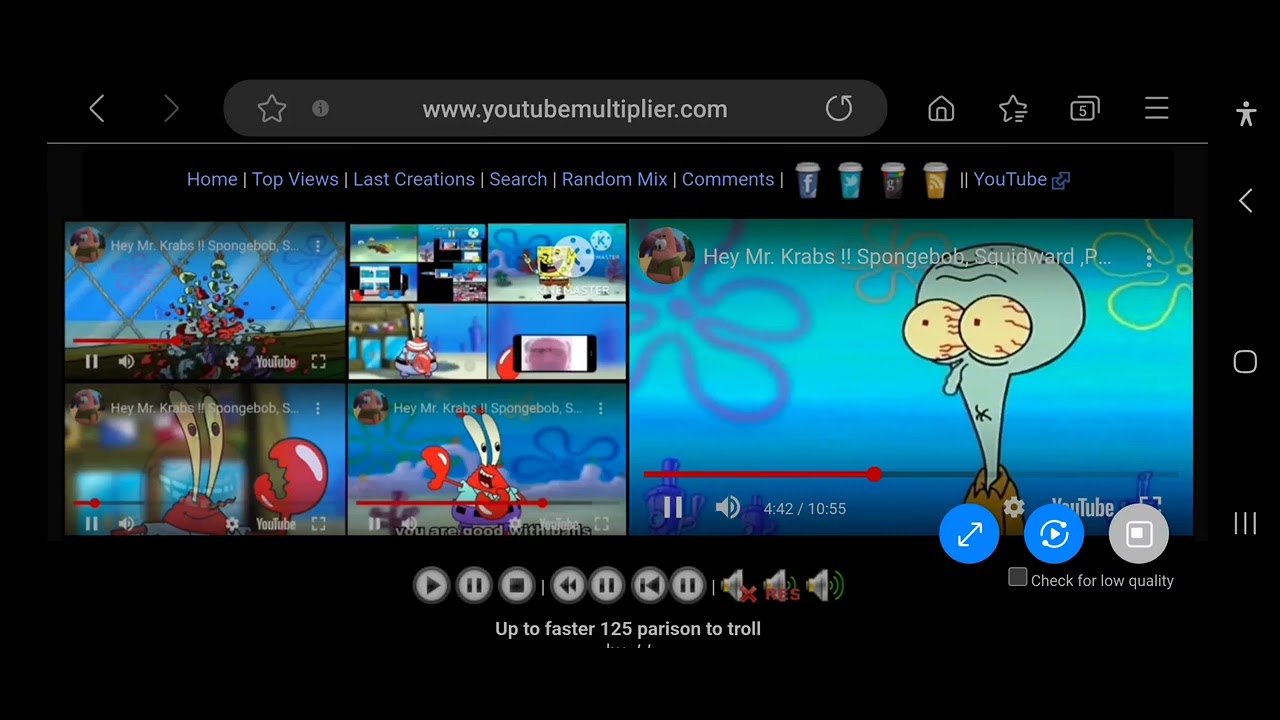Go back with the browser back arrow
The width and height of the screenshot is (1280, 720).
(97, 109)
